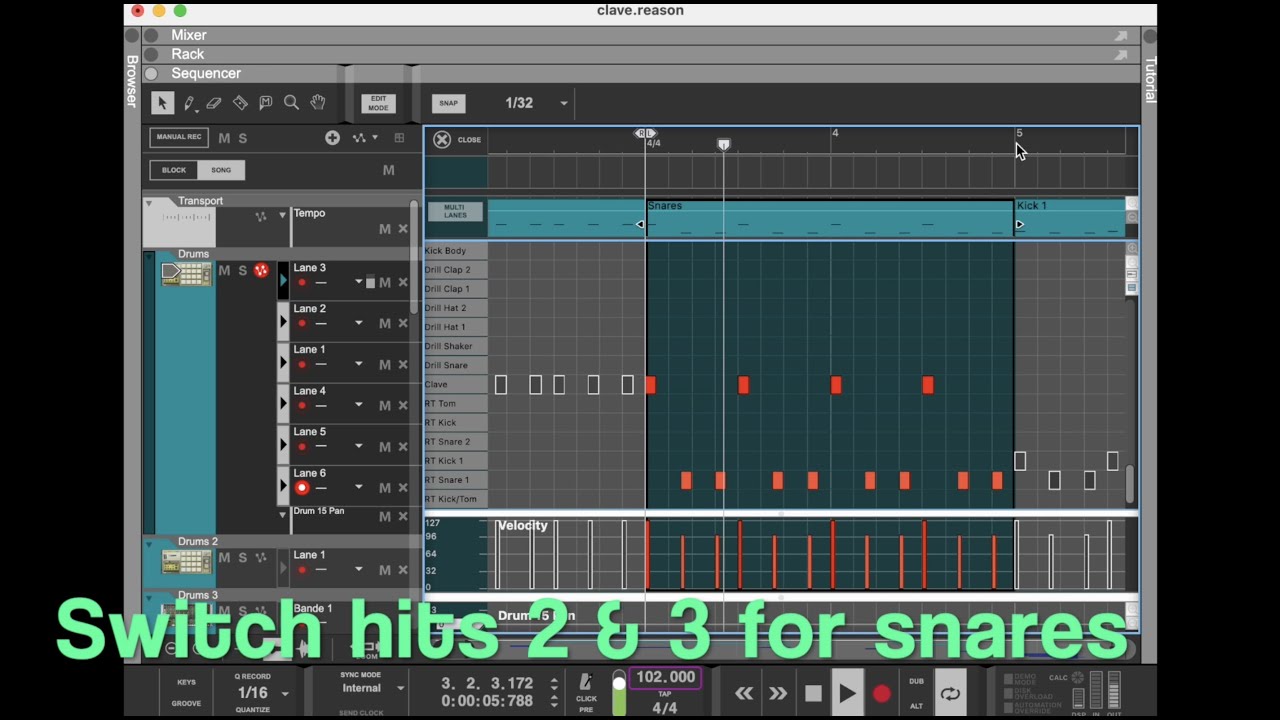Stop playback in transport

(813, 694)
